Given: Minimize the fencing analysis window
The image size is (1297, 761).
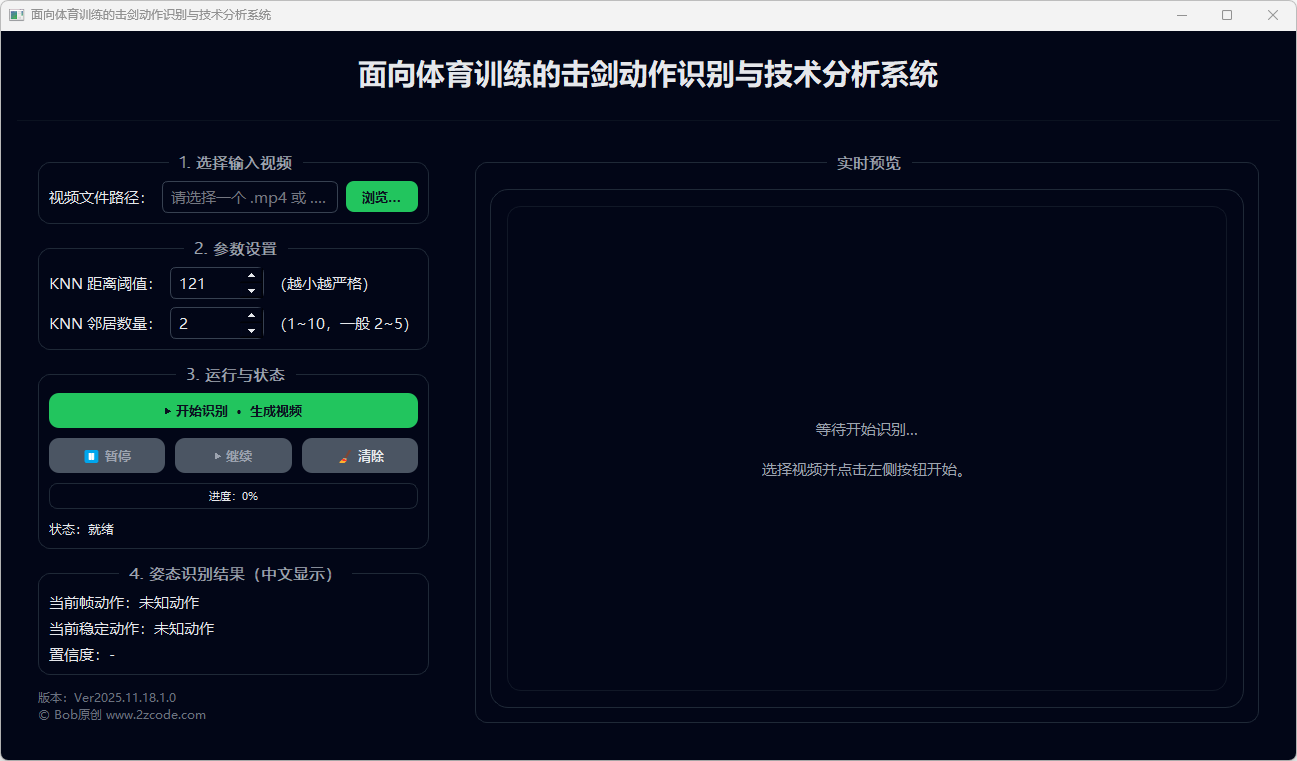Looking at the screenshot, I should point(1181,15).
